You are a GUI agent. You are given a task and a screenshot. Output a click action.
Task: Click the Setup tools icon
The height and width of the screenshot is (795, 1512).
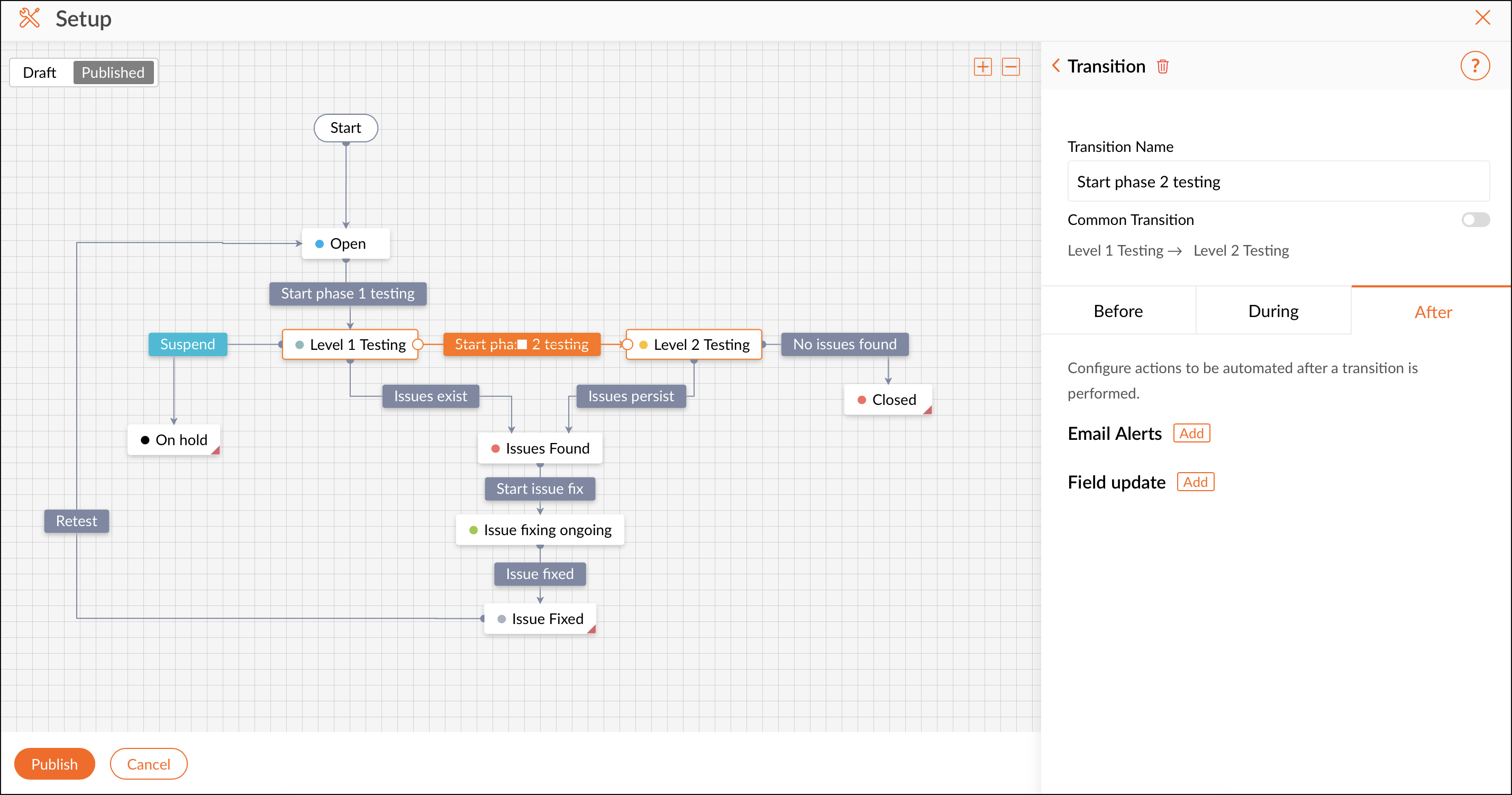pyautogui.click(x=29, y=18)
